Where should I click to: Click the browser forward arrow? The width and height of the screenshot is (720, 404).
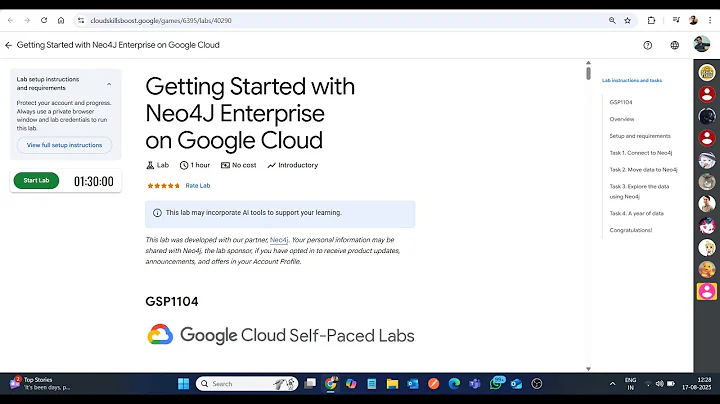click(x=27, y=20)
